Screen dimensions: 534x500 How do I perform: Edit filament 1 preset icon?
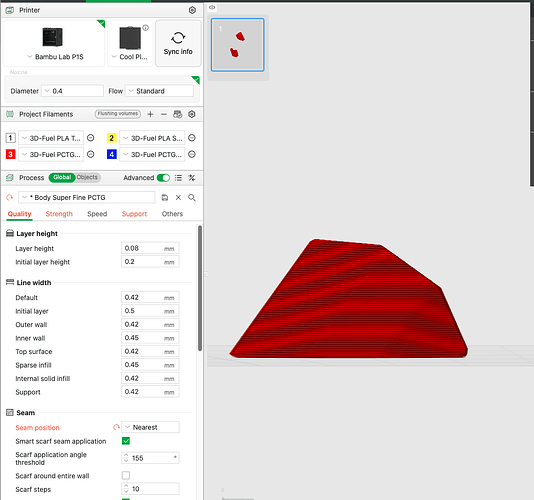pos(91,138)
